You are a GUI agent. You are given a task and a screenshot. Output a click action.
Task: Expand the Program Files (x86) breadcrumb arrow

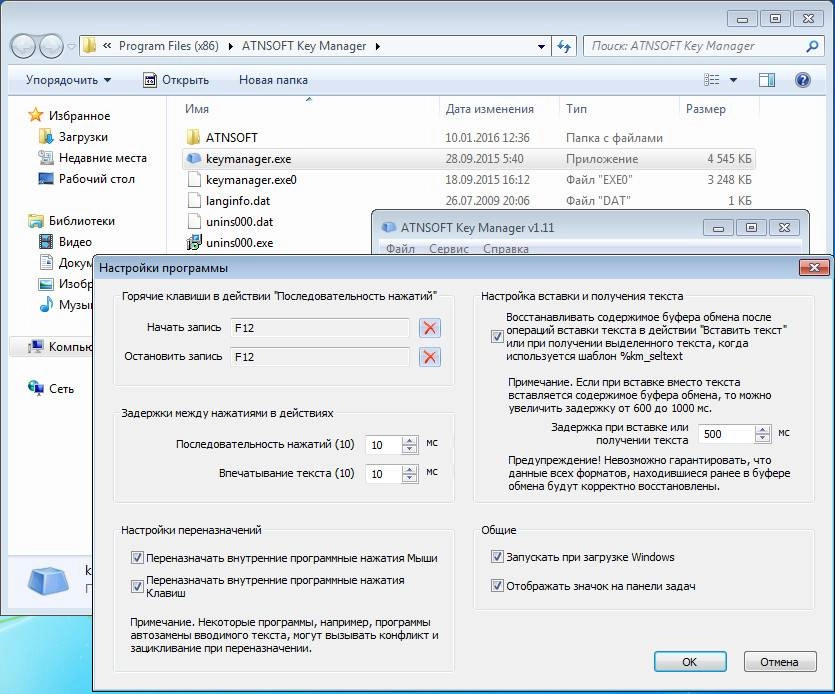click(231, 46)
